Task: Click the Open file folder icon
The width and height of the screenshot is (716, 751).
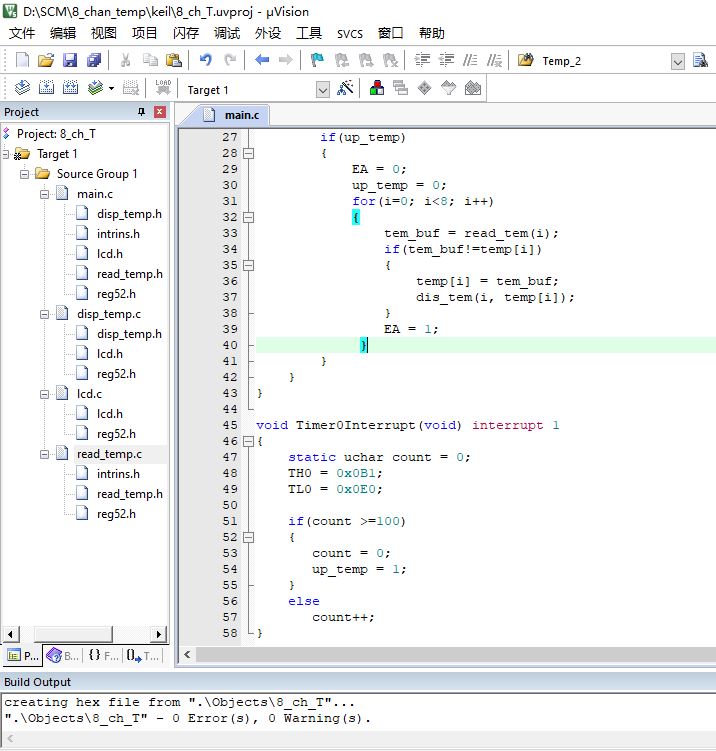Action: [x=46, y=60]
